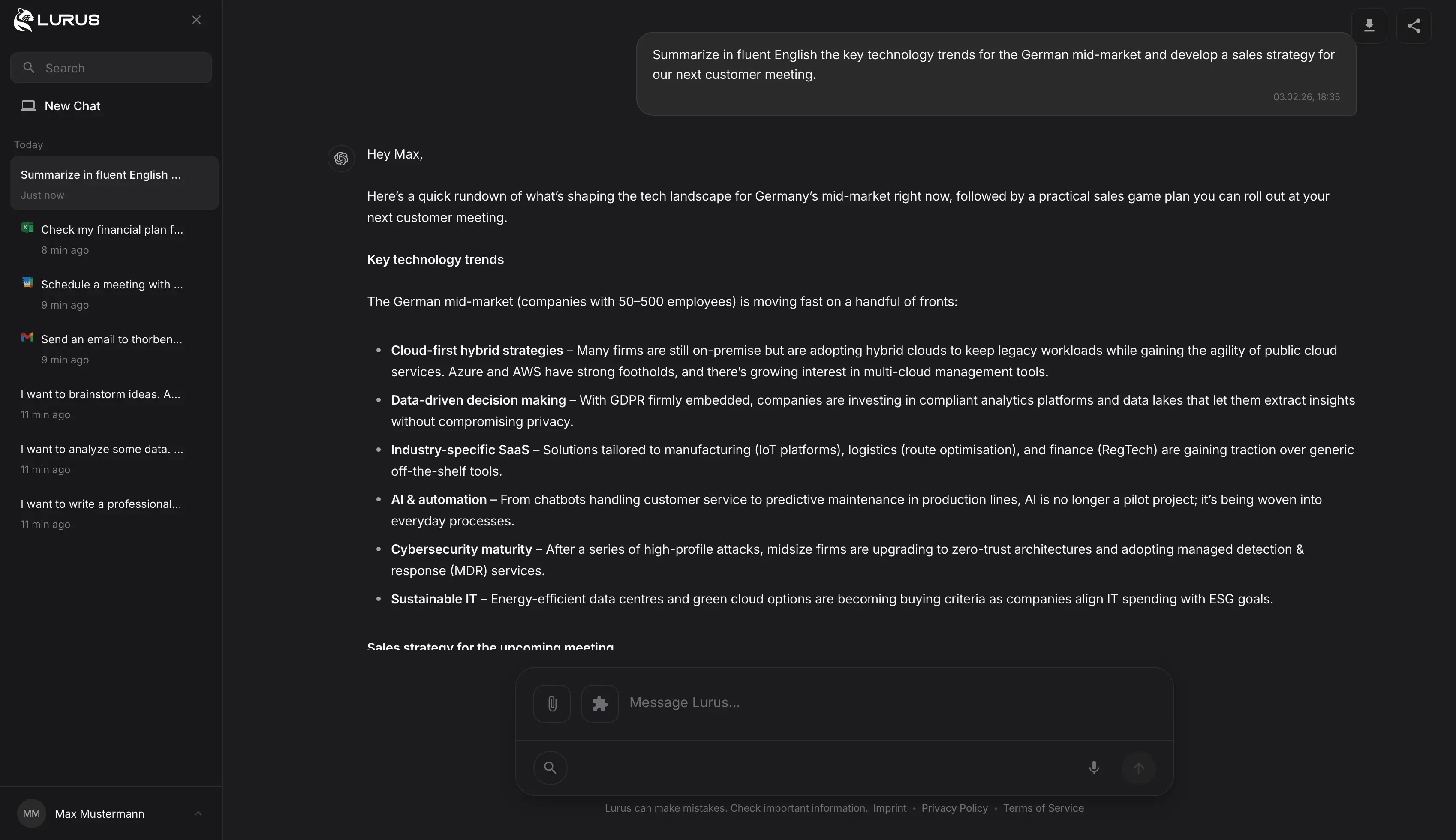Expand the Max Mustermann account menu

click(198, 813)
